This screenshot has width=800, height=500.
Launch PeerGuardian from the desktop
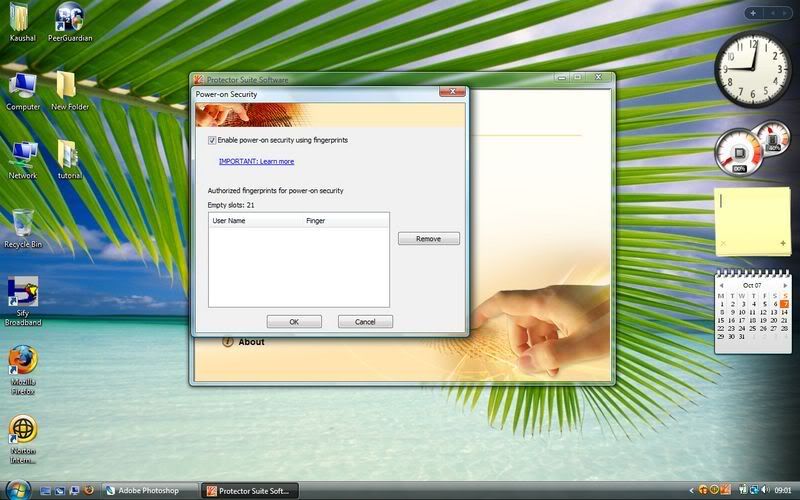(x=70, y=22)
